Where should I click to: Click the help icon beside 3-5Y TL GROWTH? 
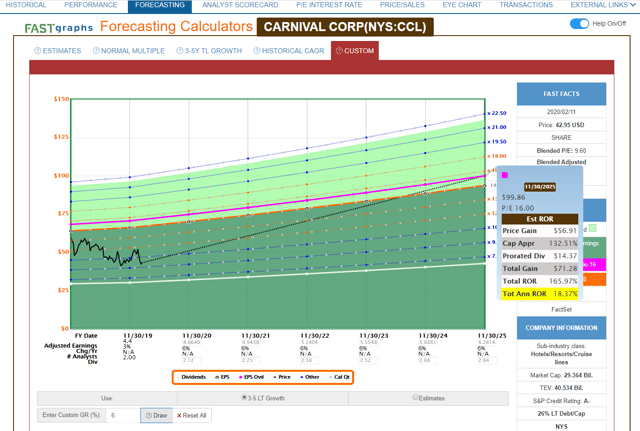tap(180, 51)
